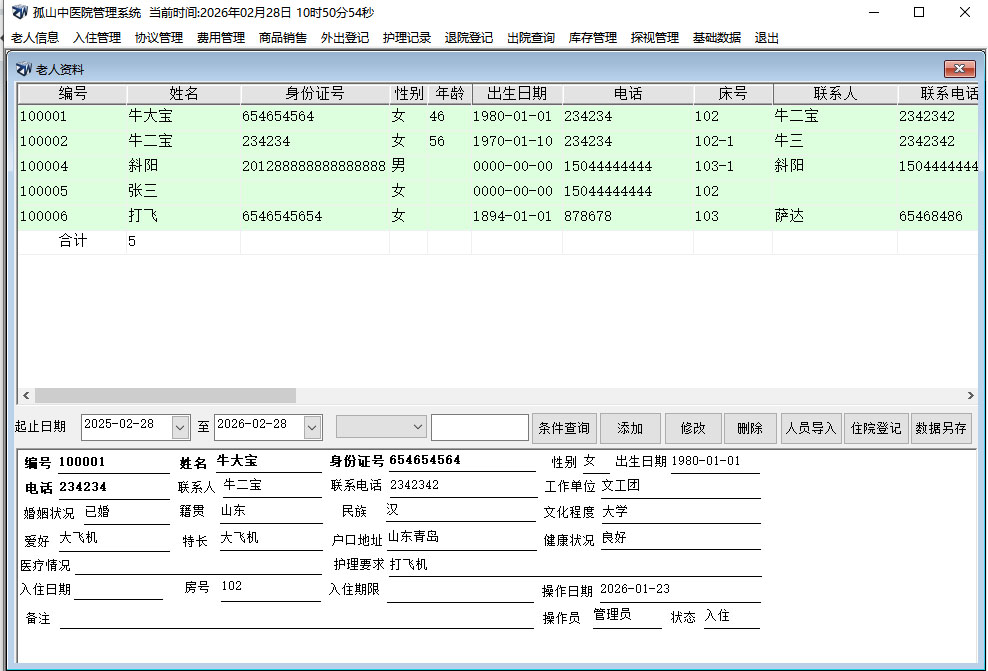Click the search keyword input field

click(x=479, y=427)
